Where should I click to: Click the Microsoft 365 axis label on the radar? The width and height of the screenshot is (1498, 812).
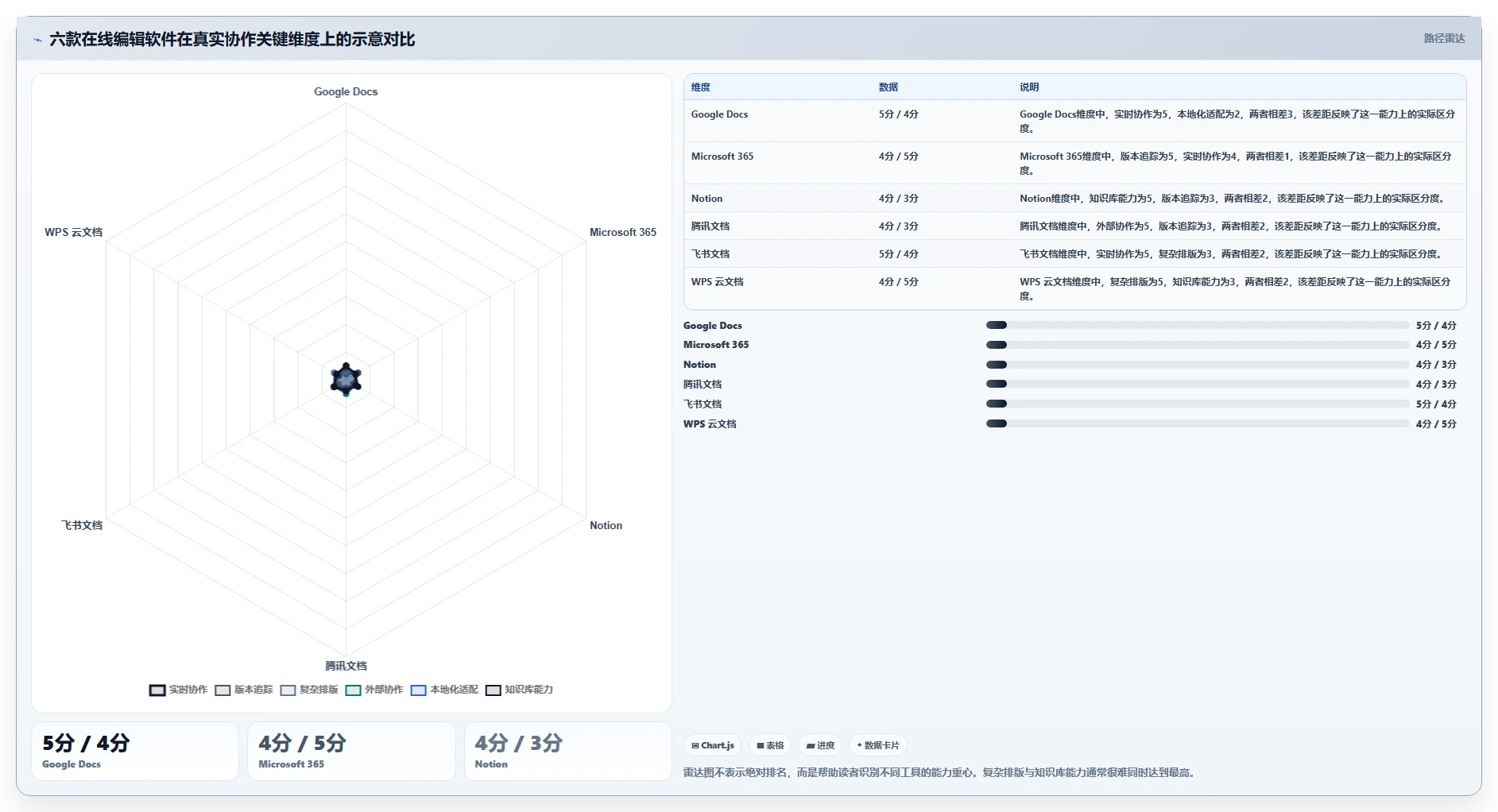coord(623,232)
